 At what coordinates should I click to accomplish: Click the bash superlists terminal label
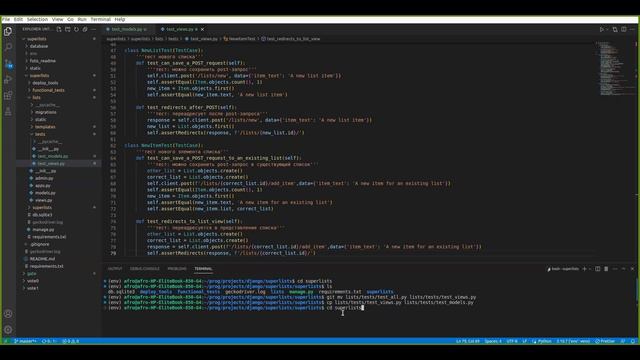[563, 269]
